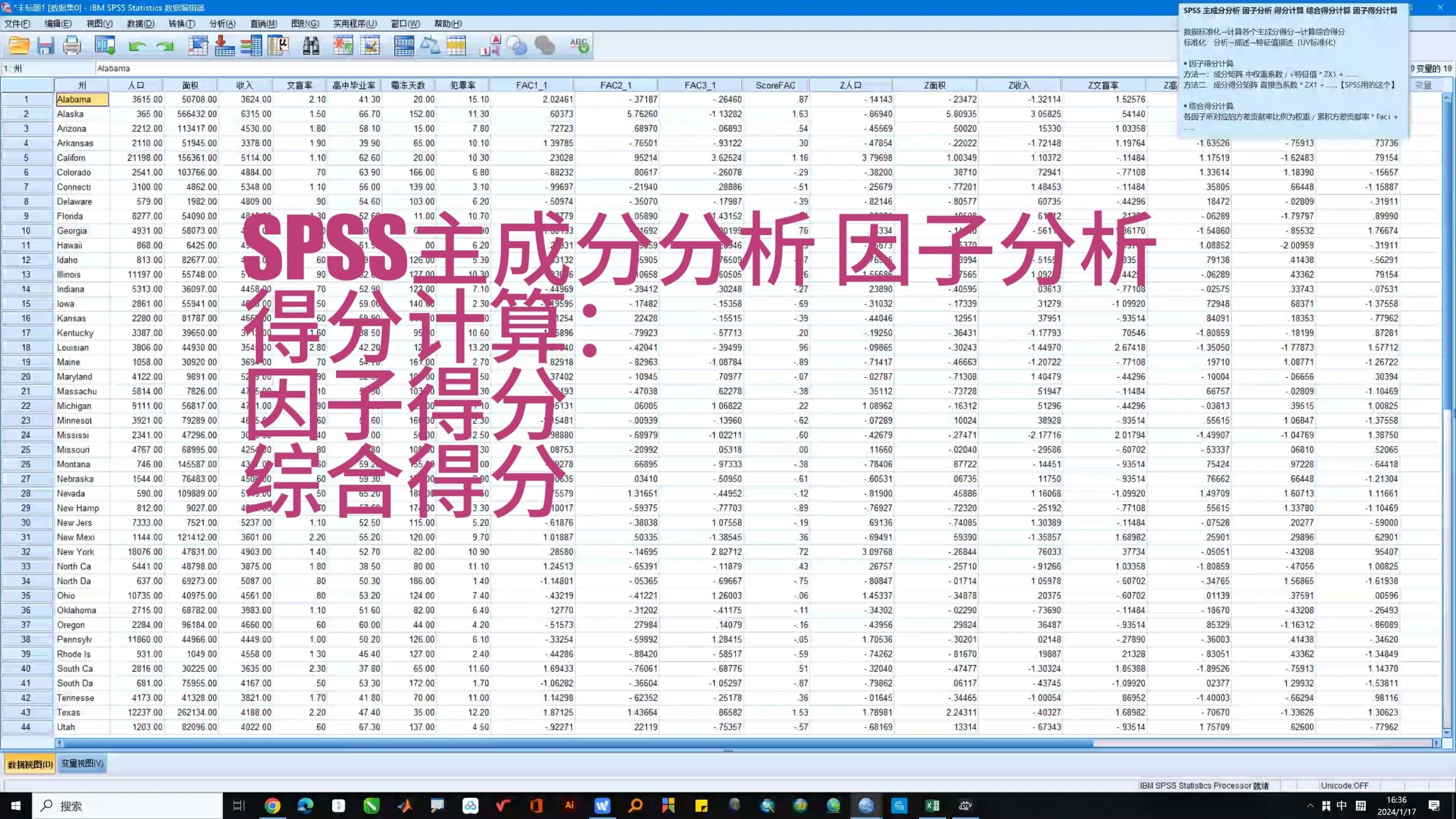This screenshot has width=1456, height=819.
Task: Click the Show all variables gray circles icon
Action: click(x=545, y=45)
